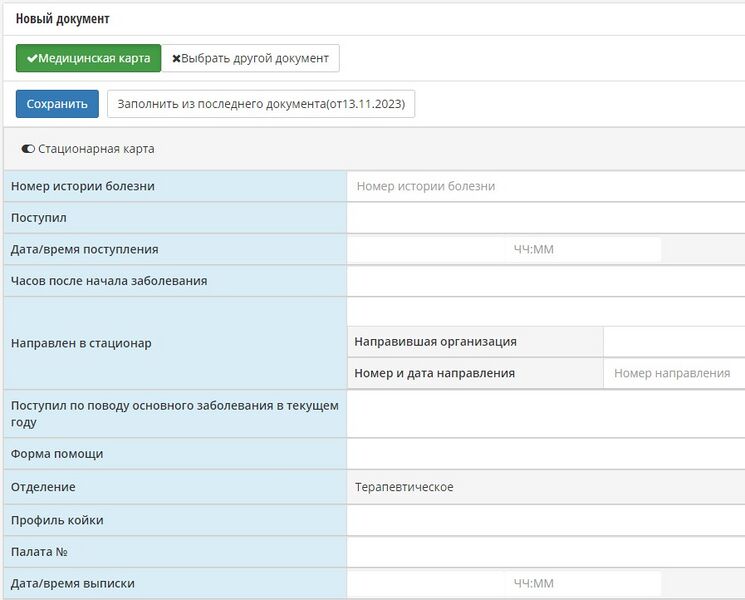Open the Форма помощи field
Viewport: 745px width, 600px height.
(x=546, y=454)
